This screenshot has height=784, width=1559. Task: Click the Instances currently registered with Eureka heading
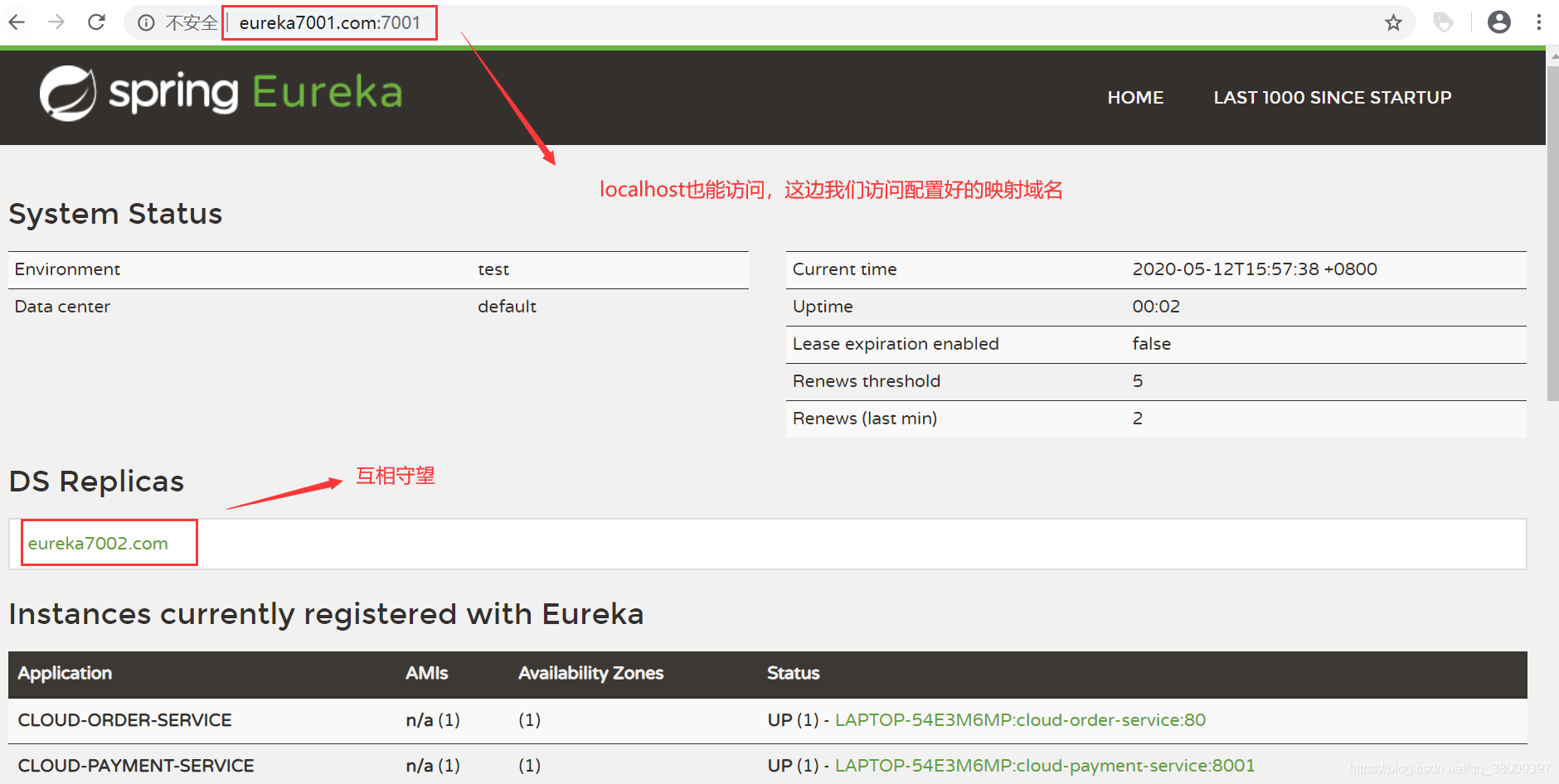click(x=326, y=614)
